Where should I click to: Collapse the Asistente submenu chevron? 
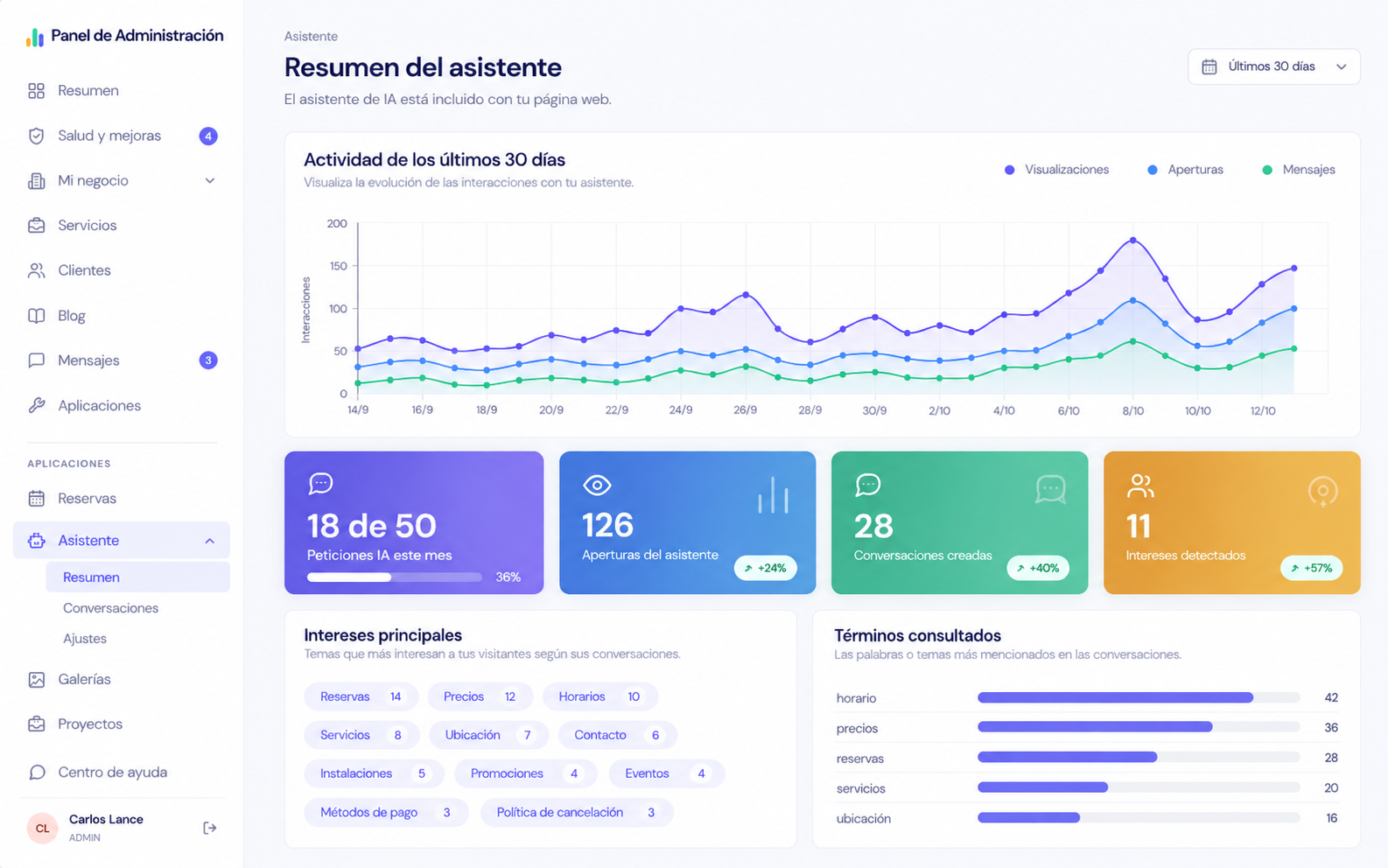[x=210, y=541]
